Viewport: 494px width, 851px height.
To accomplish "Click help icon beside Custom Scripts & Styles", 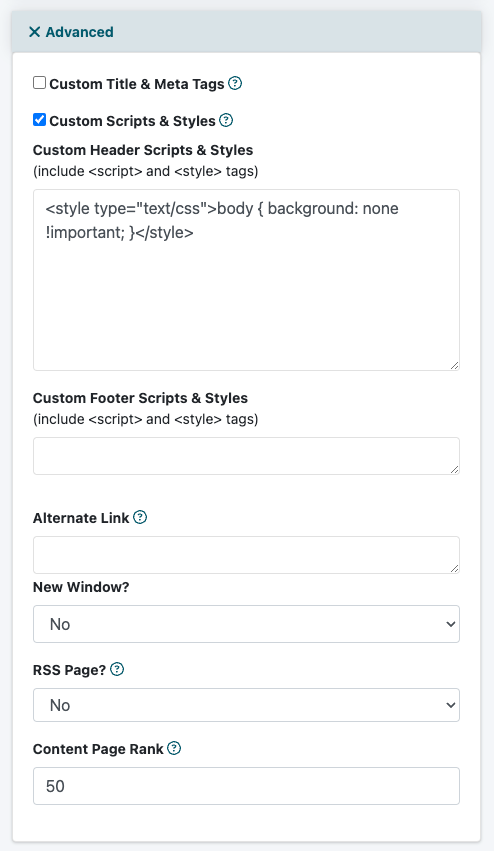I will (x=226, y=120).
